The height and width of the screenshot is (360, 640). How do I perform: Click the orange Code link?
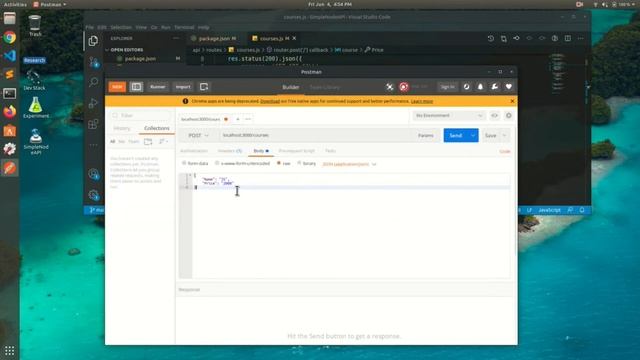click(505, 151)
